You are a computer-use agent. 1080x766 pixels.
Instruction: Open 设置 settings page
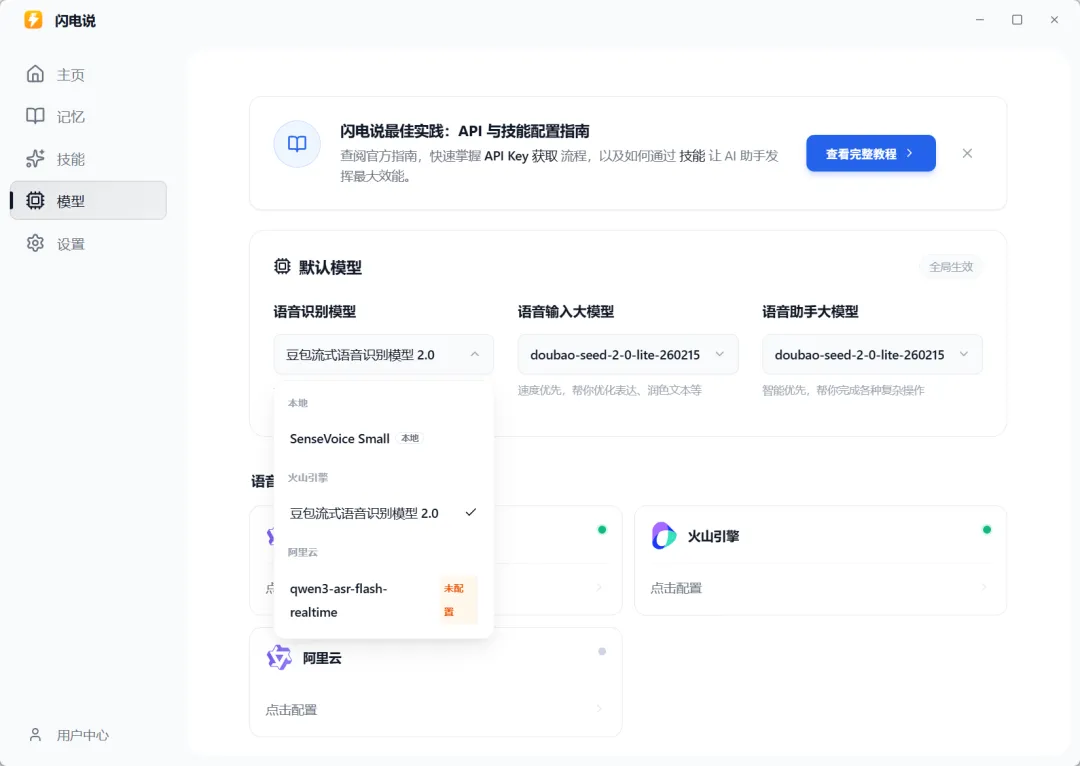(x=88, y=244)
